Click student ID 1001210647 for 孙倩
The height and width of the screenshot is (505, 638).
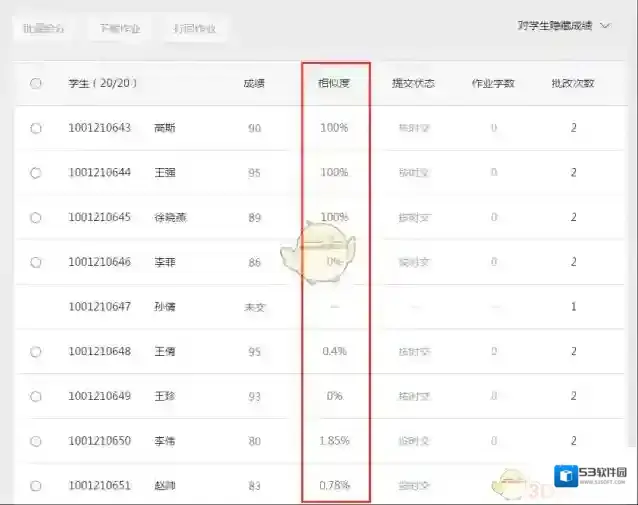click(x=99, y=307)
